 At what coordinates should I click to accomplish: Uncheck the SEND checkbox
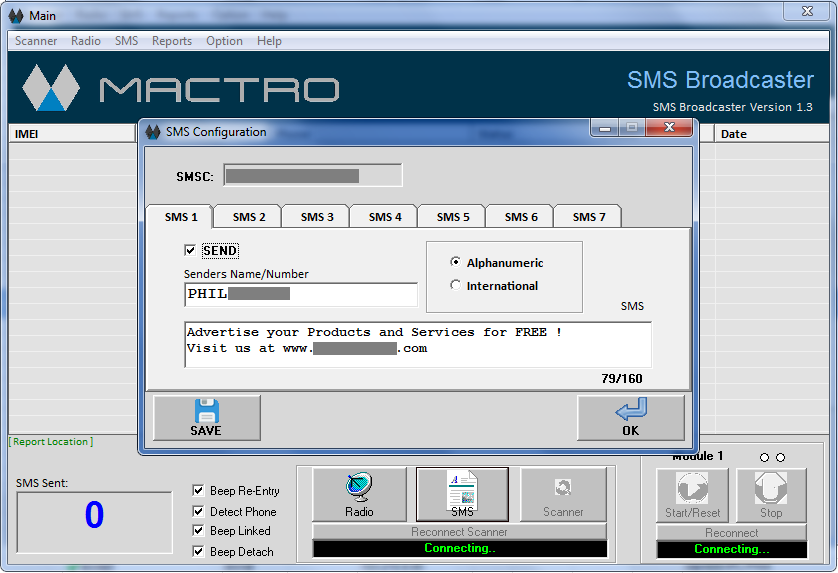191,251
